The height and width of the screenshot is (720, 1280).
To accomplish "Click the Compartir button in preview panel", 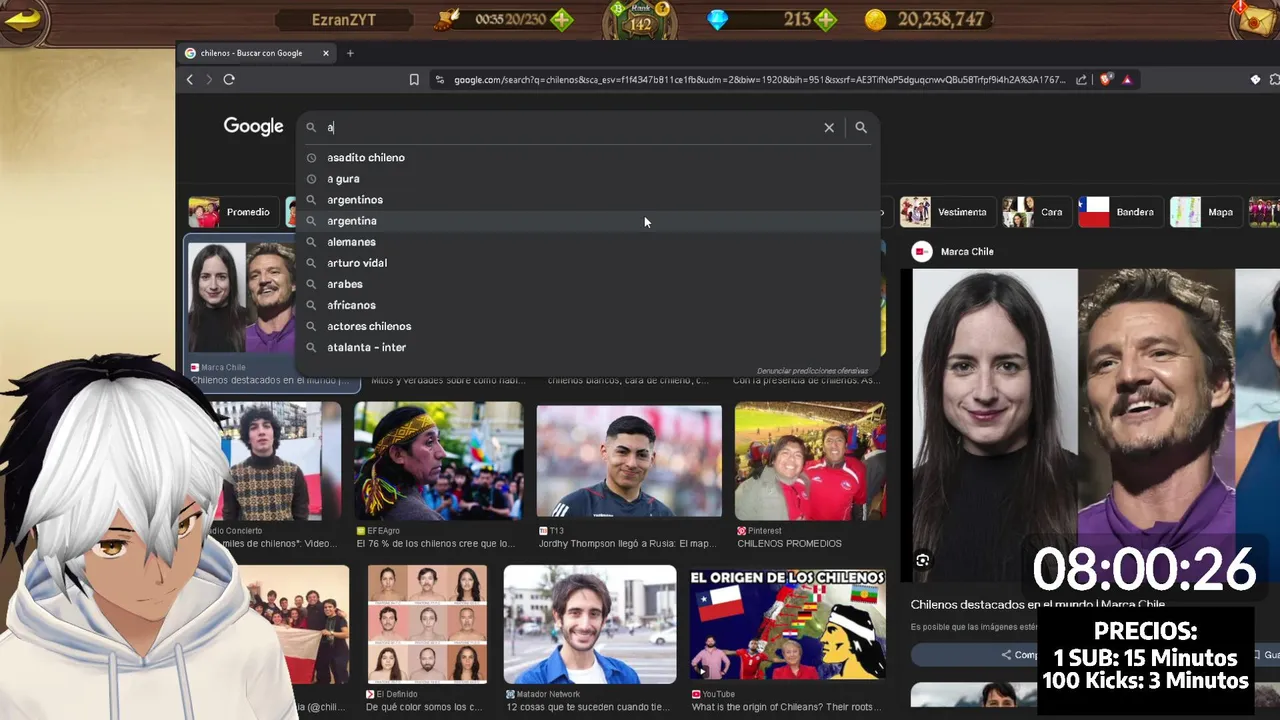I will [1021, 655].
